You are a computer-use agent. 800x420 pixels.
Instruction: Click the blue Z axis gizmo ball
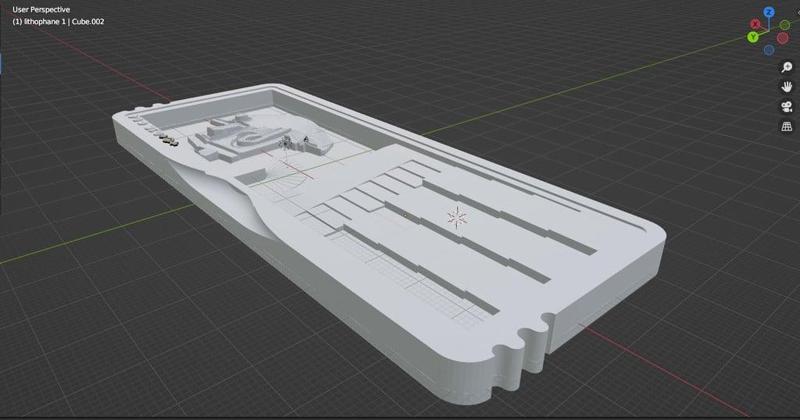(x=769, y=12)
